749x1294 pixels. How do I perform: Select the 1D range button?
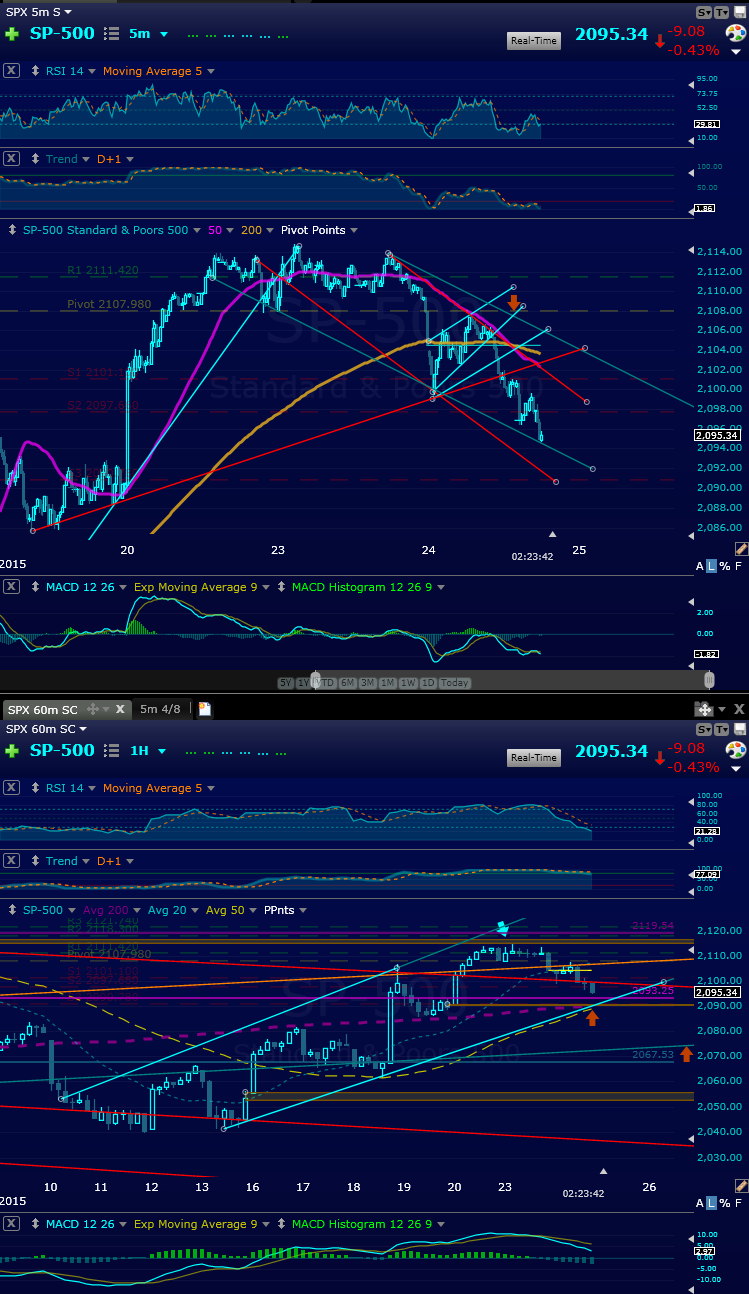point(427,683)
